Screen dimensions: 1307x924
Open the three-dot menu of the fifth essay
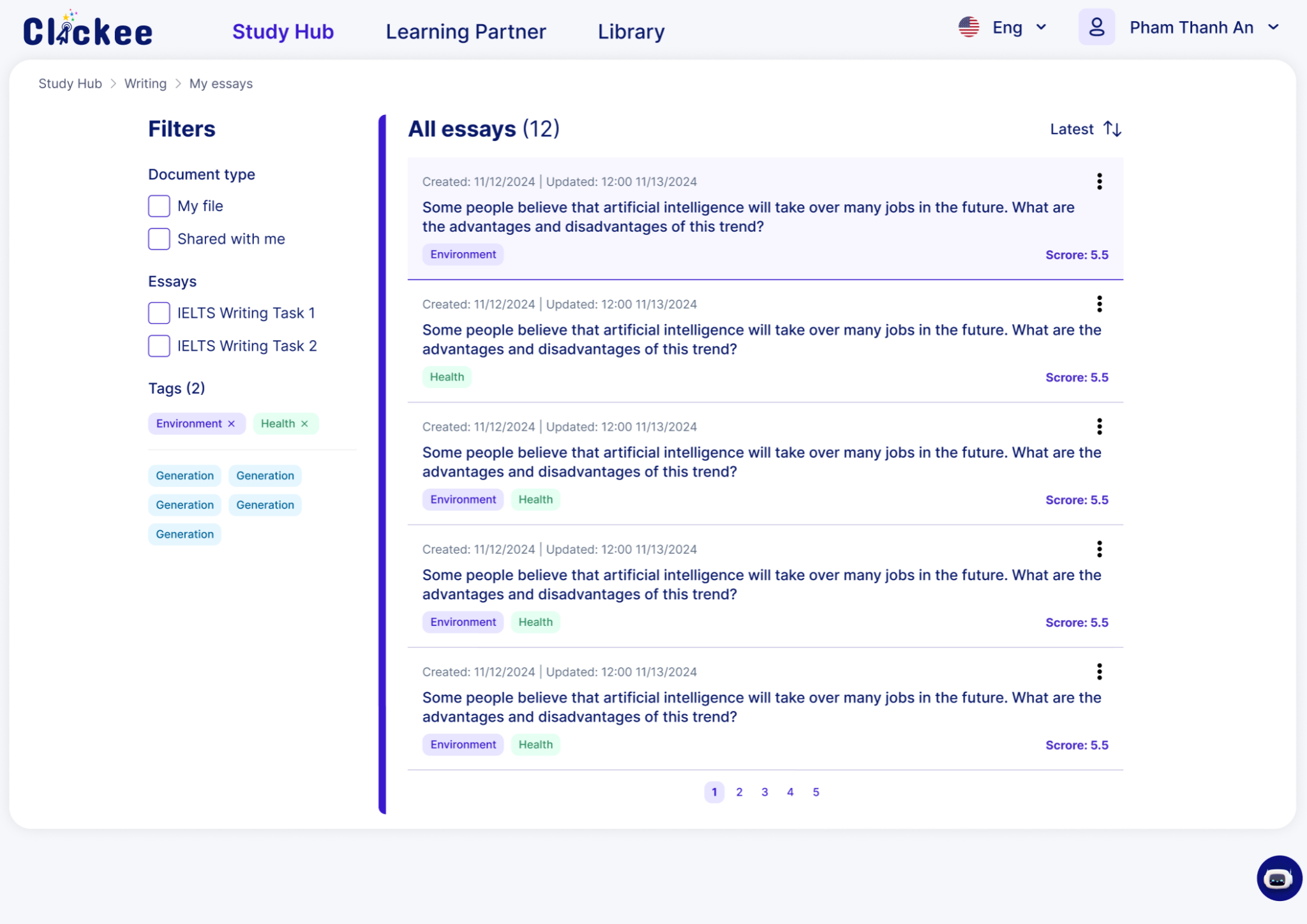(1099, 672)
